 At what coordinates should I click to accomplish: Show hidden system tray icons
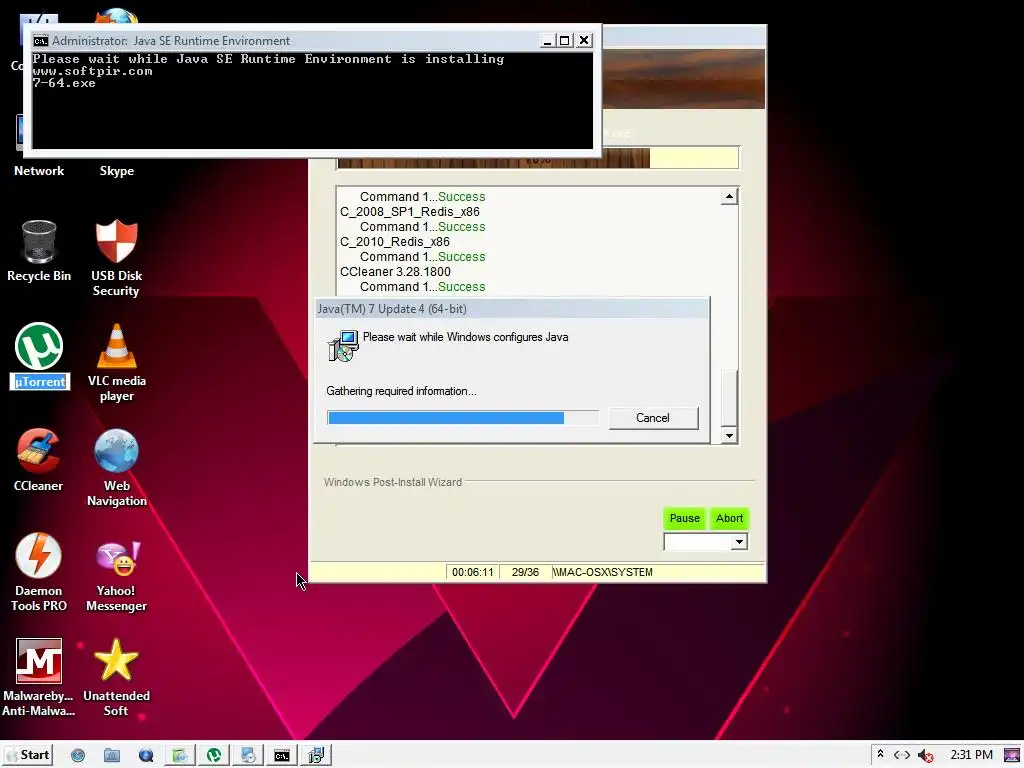880,754
